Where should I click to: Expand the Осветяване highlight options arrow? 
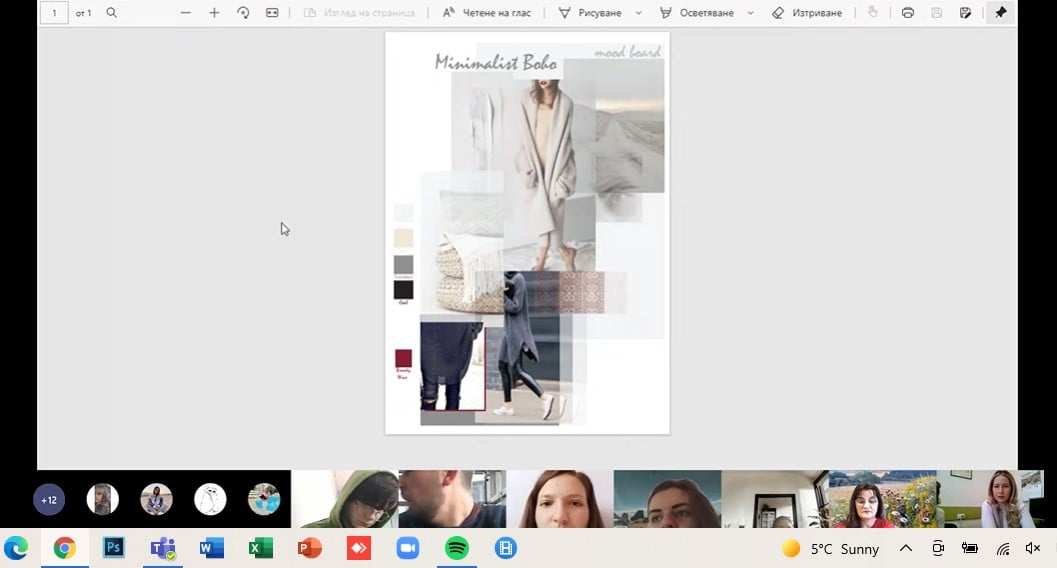pyautogui.click(x=750, y=13)
